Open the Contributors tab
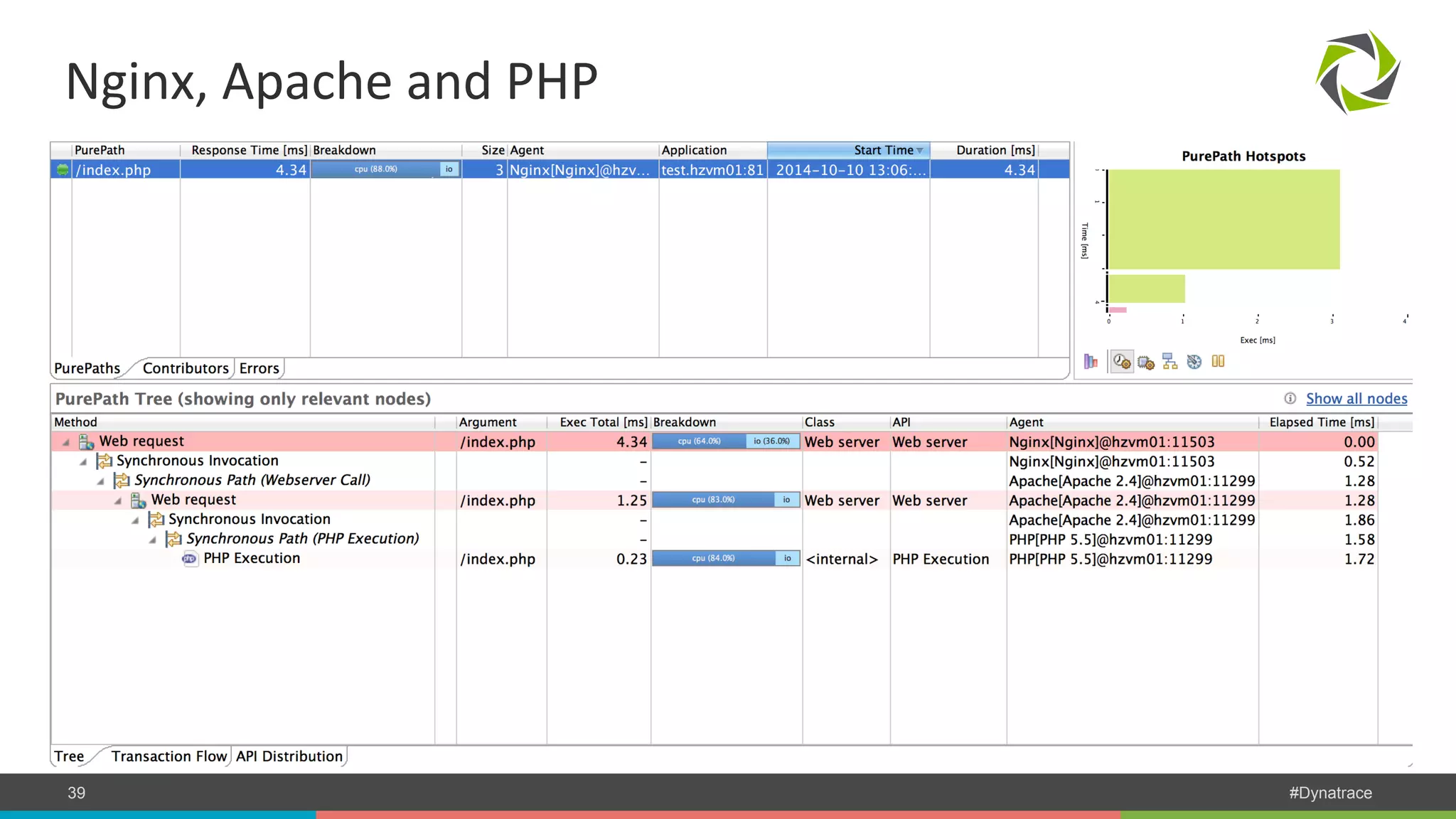The width and height of the screenshot is (1456, 819). tap(186, 368)
